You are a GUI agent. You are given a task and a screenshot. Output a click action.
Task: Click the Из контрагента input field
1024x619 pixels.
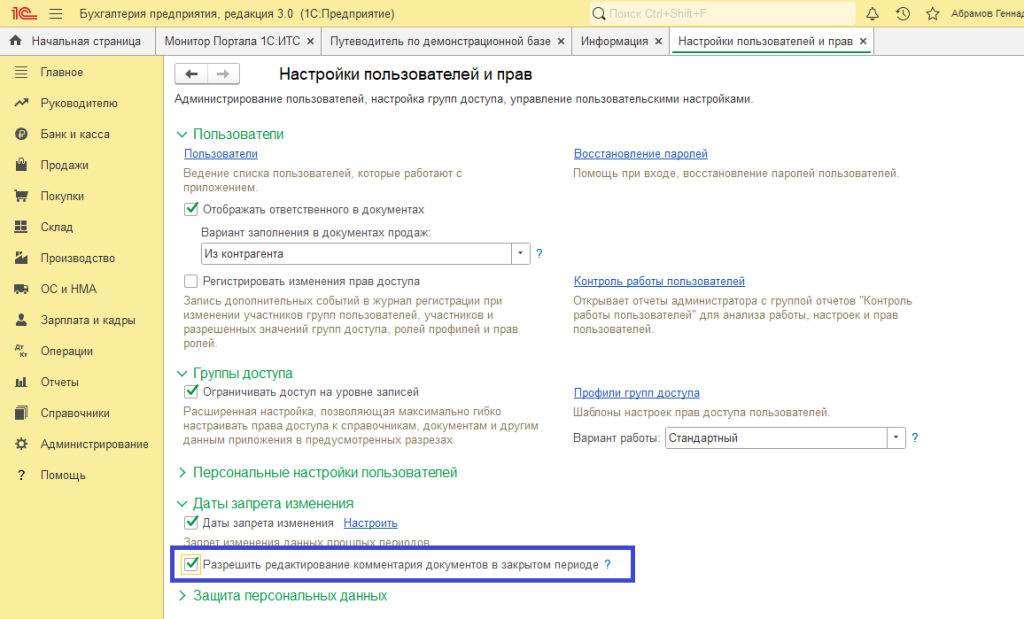point(356,253)
